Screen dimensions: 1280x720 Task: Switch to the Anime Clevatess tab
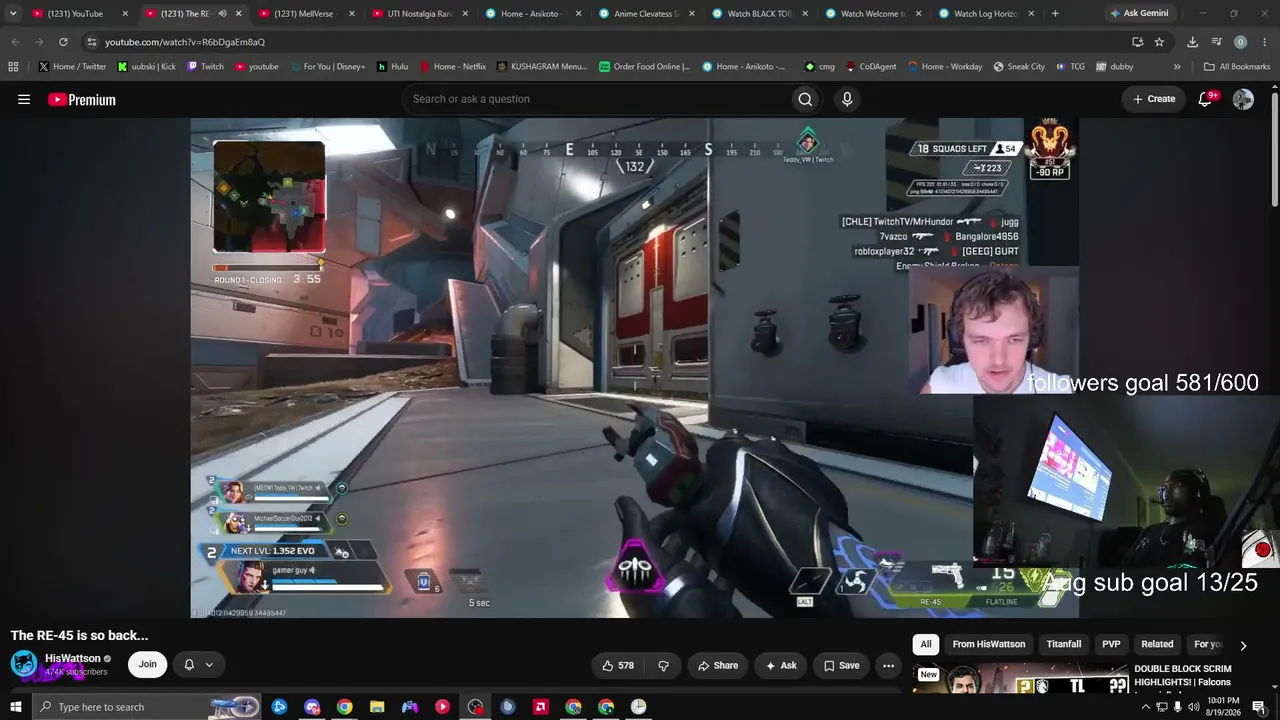pyautogui.click(x=646, y=14)
